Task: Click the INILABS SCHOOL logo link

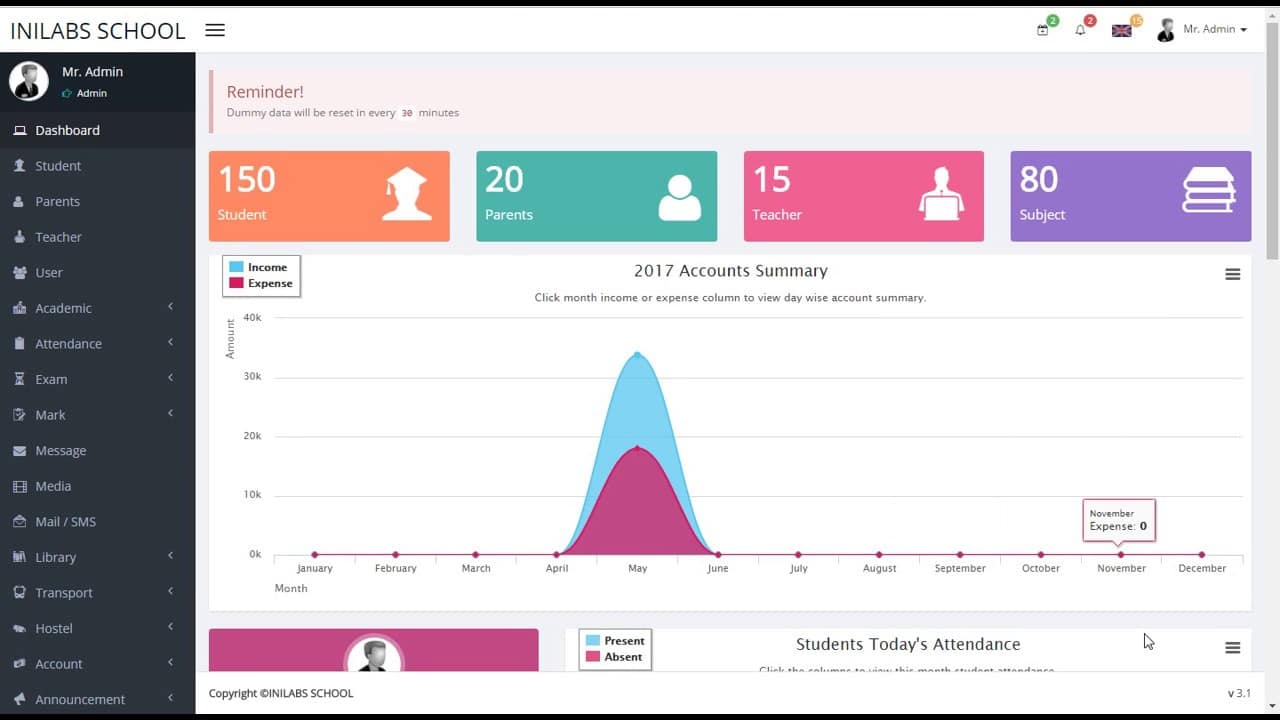Action: 97,30
